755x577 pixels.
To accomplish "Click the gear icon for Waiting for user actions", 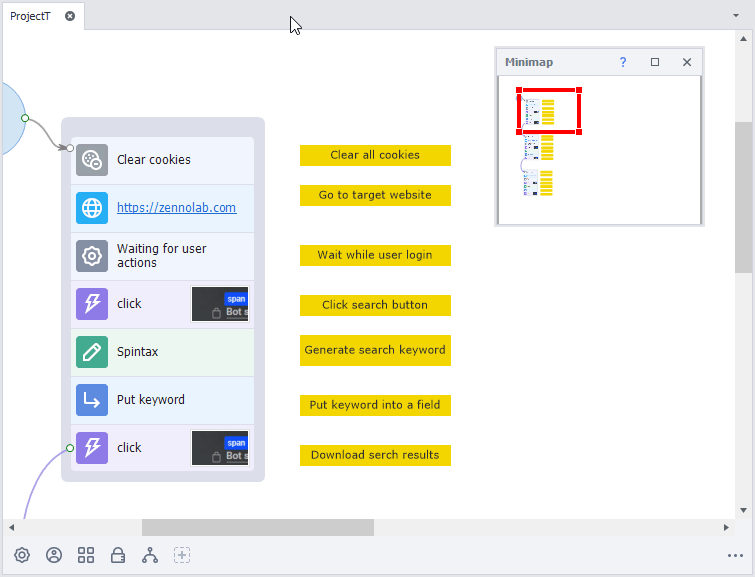I will coord(92,256).
